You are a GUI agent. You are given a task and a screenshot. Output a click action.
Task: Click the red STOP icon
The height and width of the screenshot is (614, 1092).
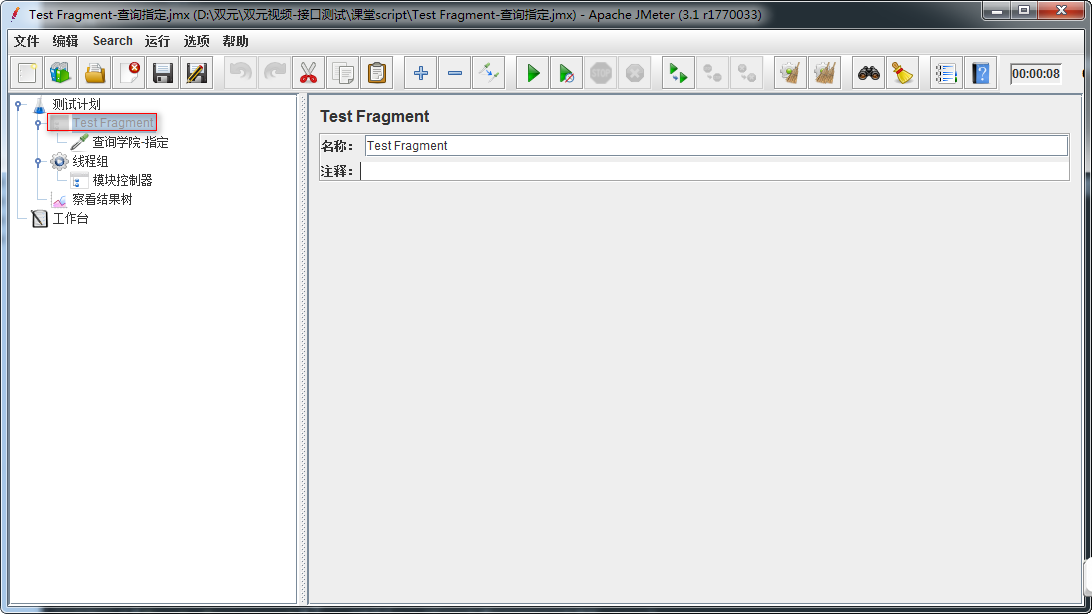point(600,73)
